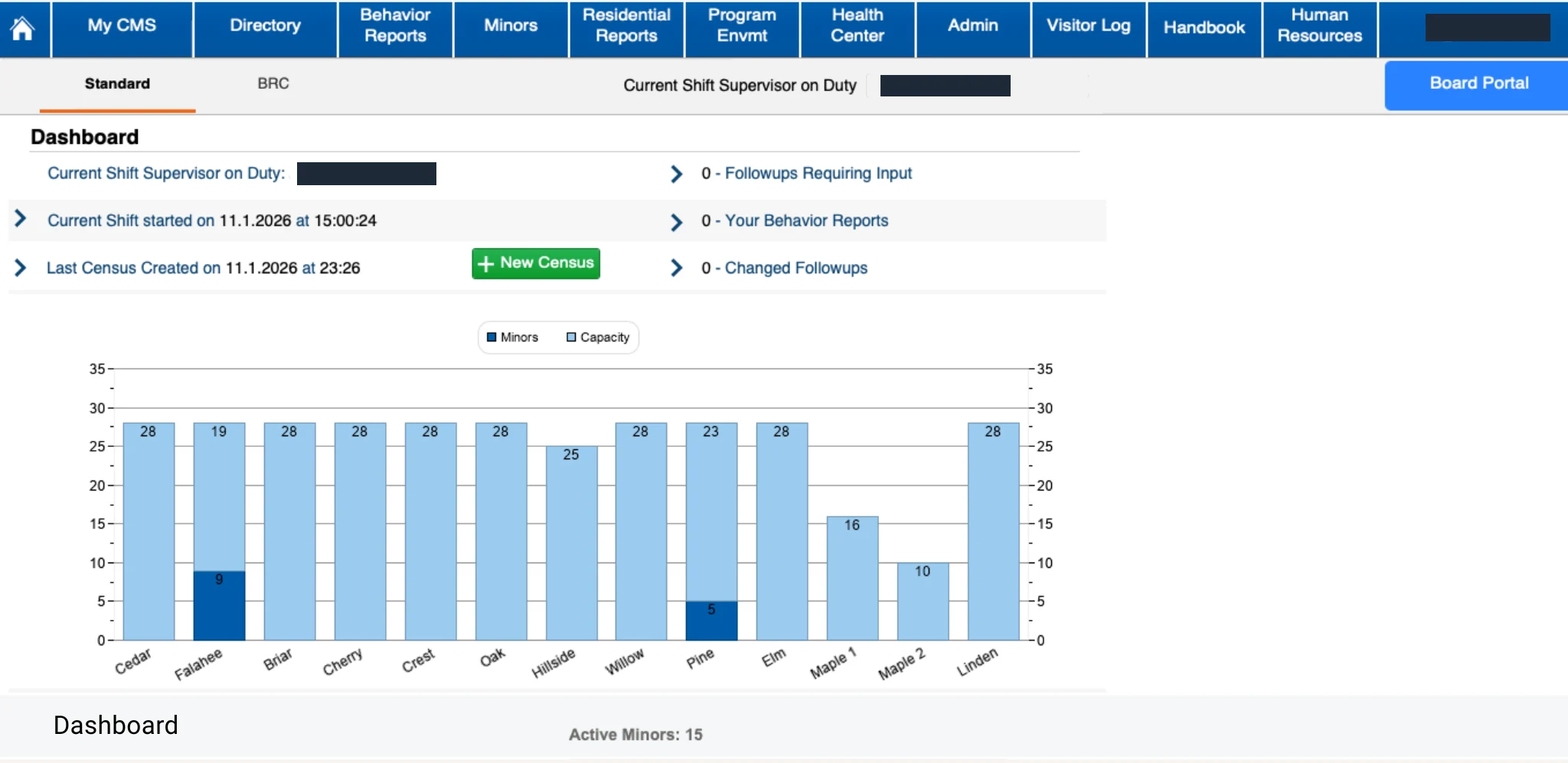The width and height of the screenshot is (1568, 763).
Task: Click the Active Minors: 15 text
Action: (x=635, y=735)
